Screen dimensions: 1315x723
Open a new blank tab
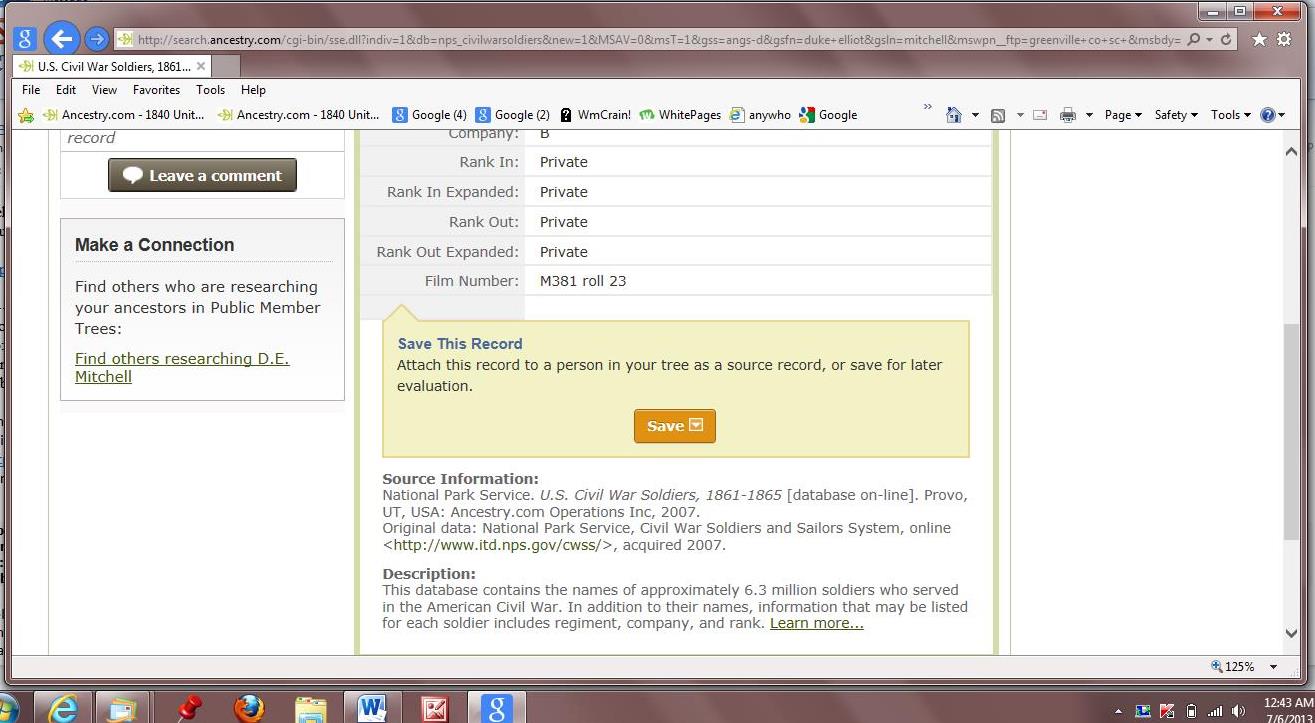pyautogui.click(x=226, y=66)
